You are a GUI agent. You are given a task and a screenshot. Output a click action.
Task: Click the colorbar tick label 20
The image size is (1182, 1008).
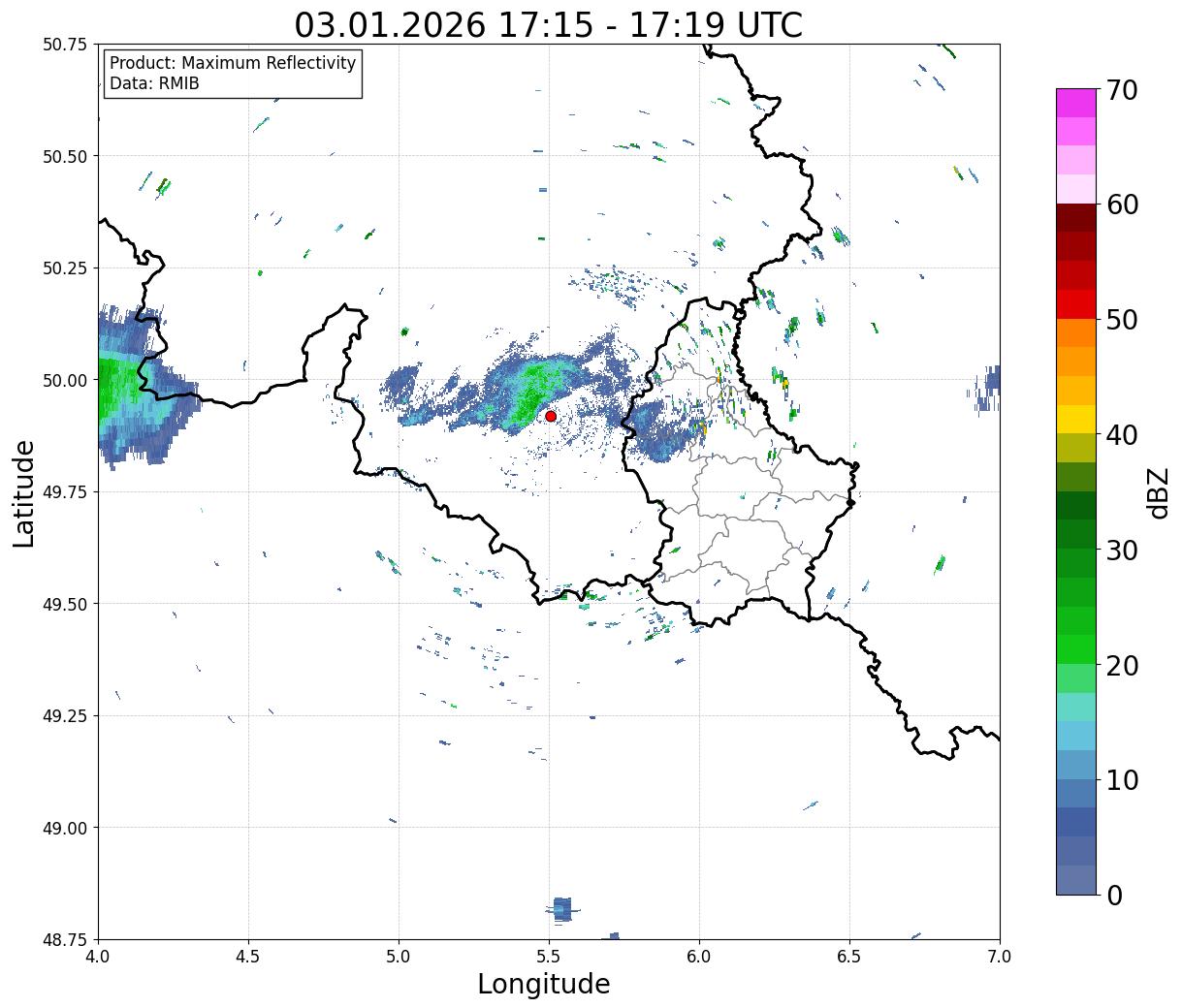tap(1122, 666)
